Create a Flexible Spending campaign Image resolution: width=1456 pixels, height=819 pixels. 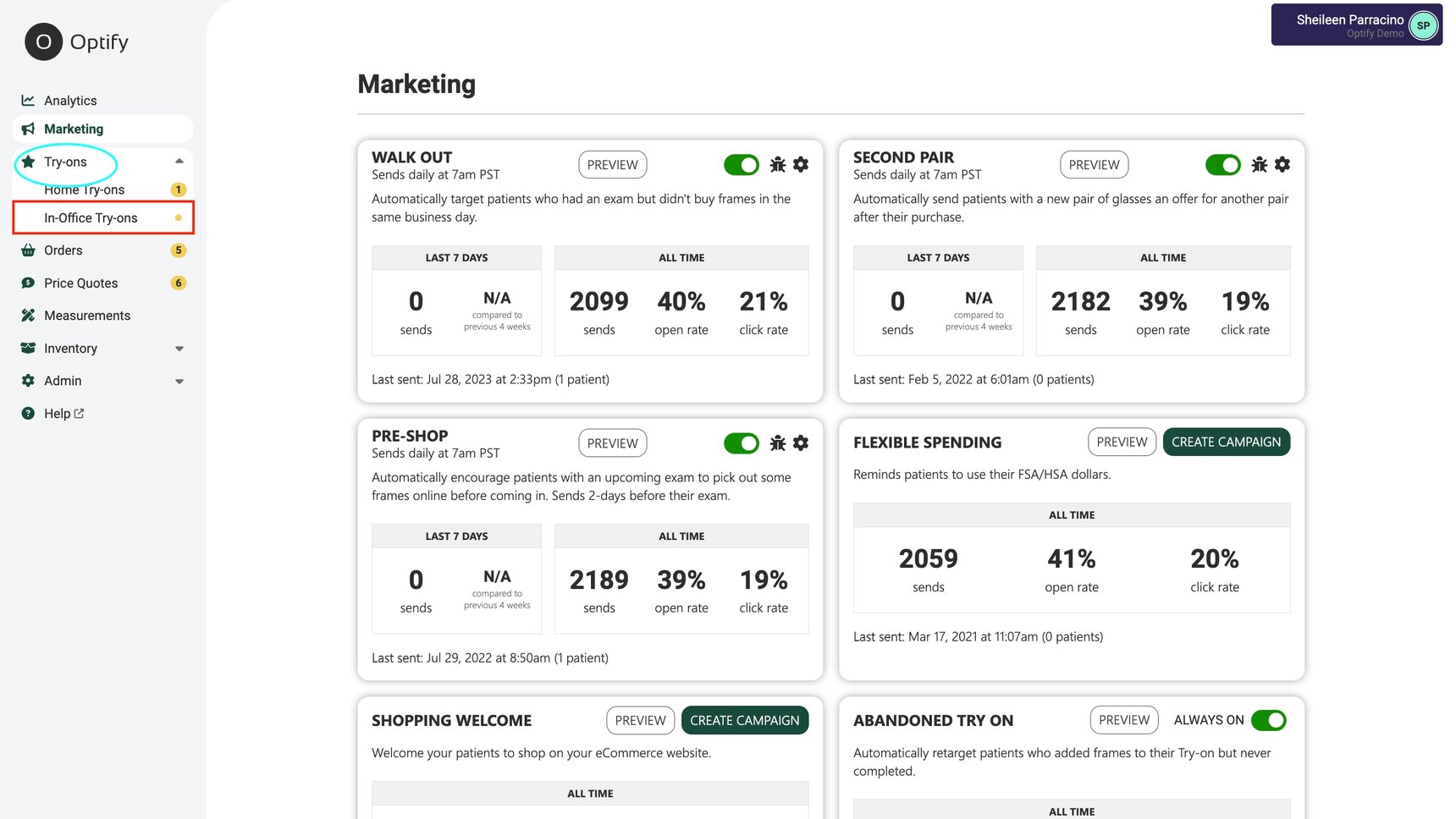coord(1226,442)
